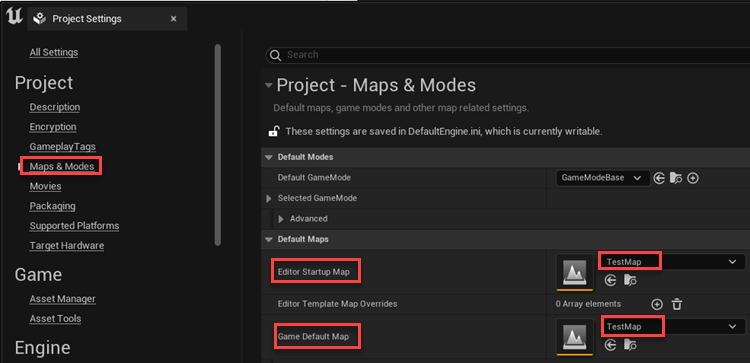This screenshot has width=750, height=363.
Task: Select the Project Settings tab
Action: [107, 19]
